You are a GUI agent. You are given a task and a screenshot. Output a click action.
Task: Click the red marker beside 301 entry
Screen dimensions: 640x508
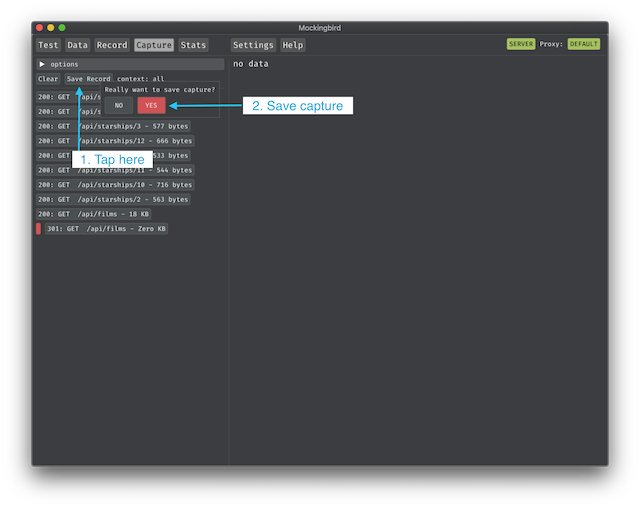click(39, 229)
